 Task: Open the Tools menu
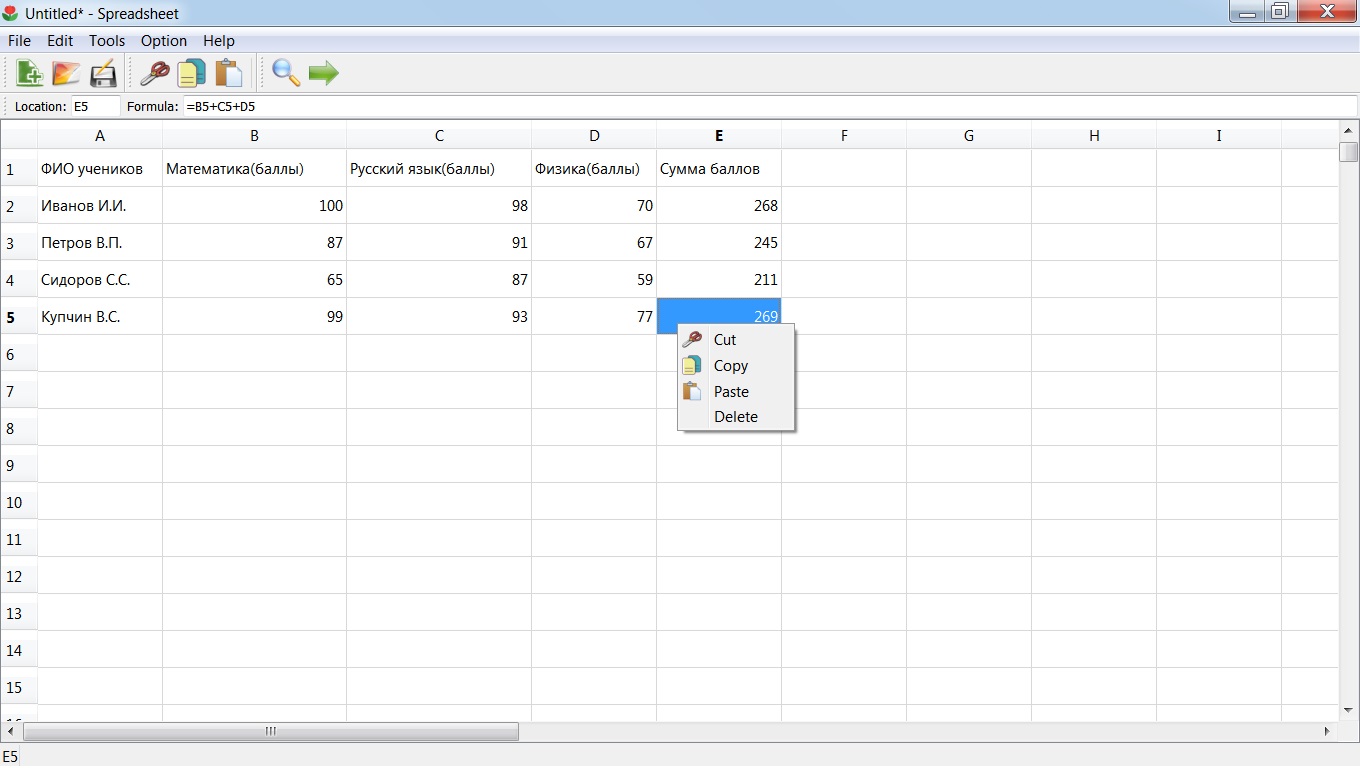click(x=107, y=41)
